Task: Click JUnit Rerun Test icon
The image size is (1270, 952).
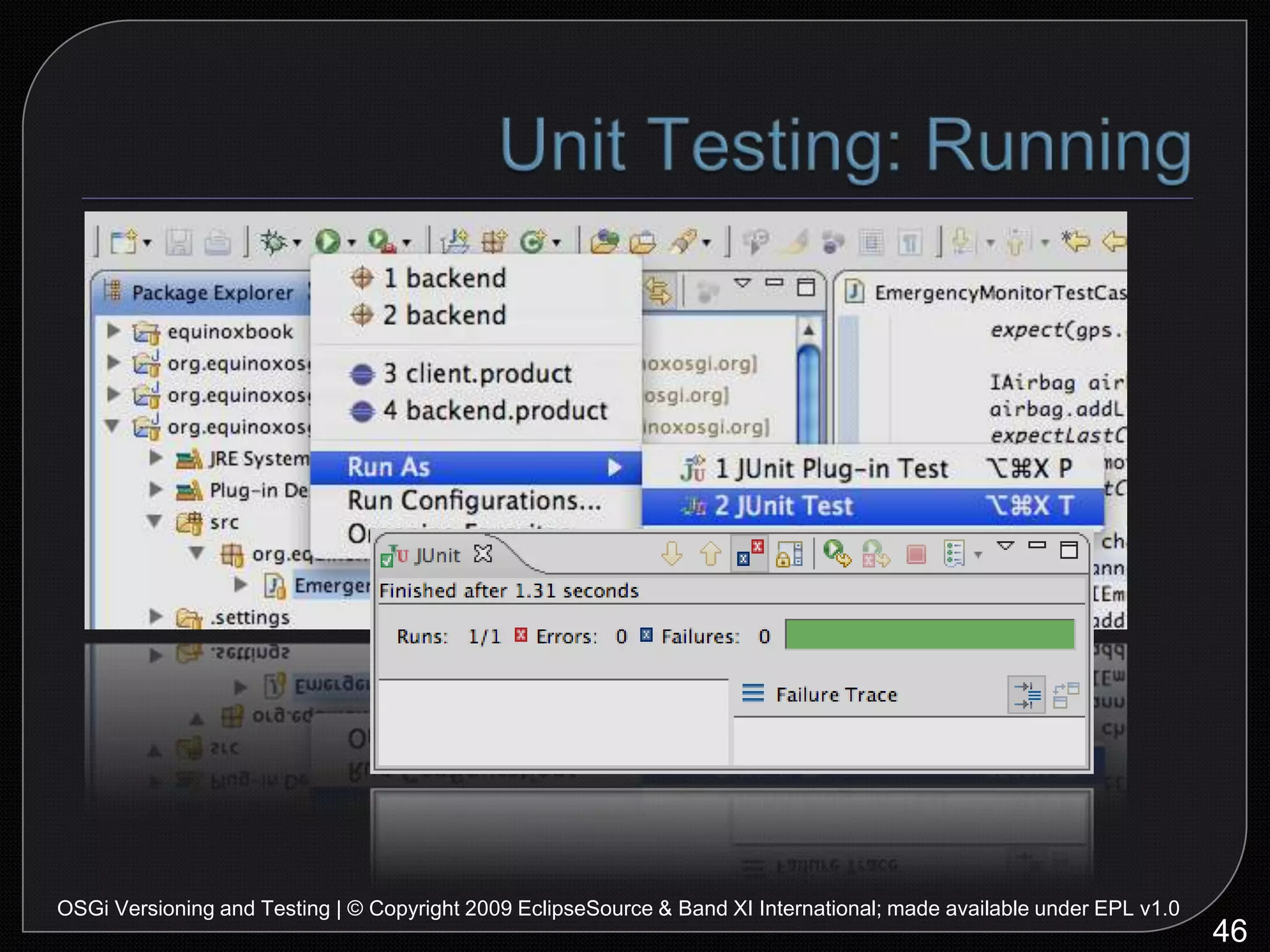Action: (x=837, y=553)
